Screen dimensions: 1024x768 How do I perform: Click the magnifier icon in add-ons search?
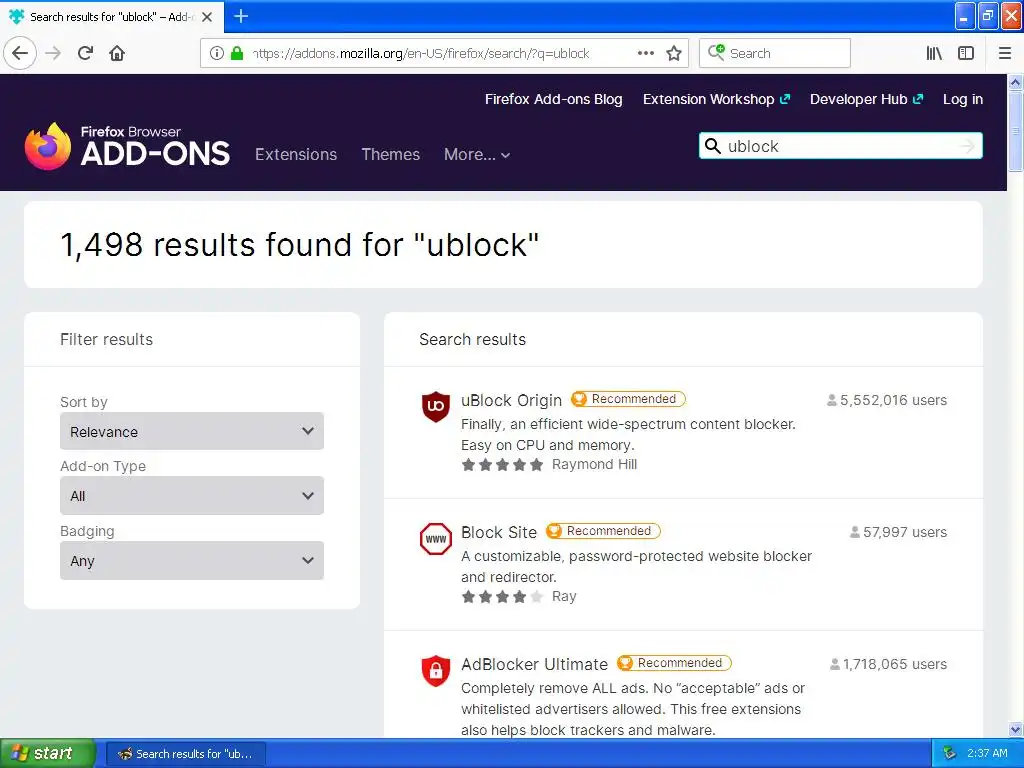tap(713, 146)
